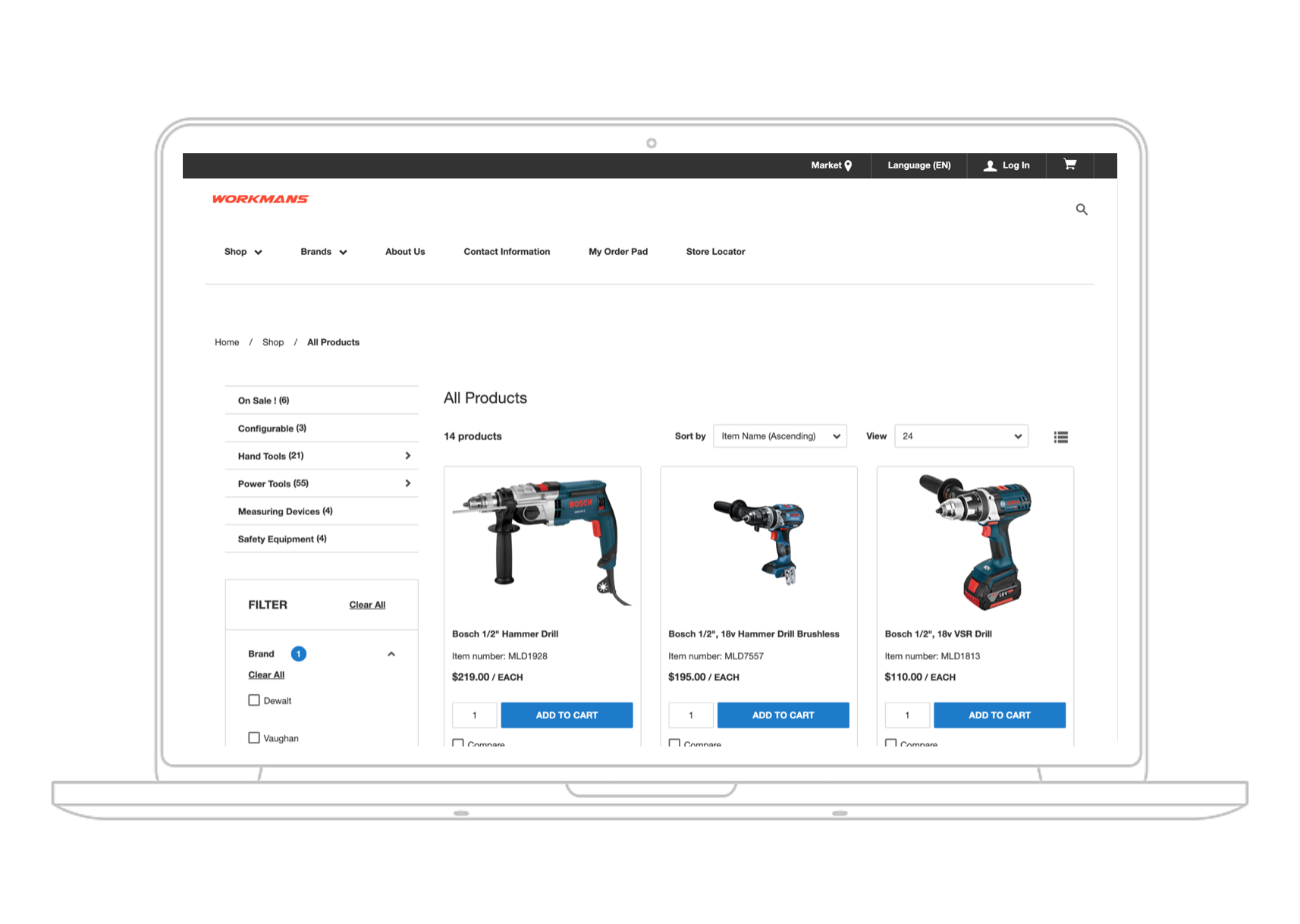Go to Shop breadcrumb
Viewport: 1300px width, 924px height.
pyautogui.click(x=273, y=342)
